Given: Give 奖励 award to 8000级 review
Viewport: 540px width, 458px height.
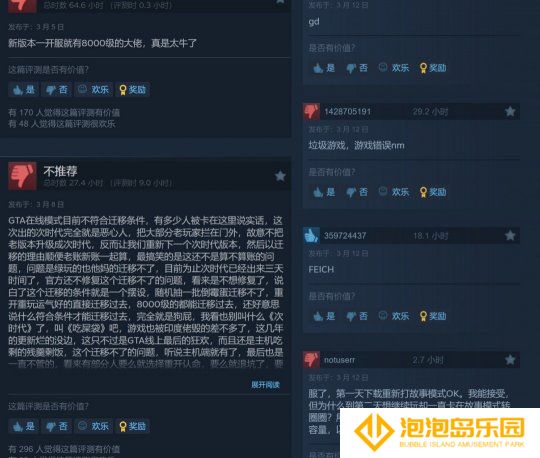Looking at the screenshot, I should [132, 90].
